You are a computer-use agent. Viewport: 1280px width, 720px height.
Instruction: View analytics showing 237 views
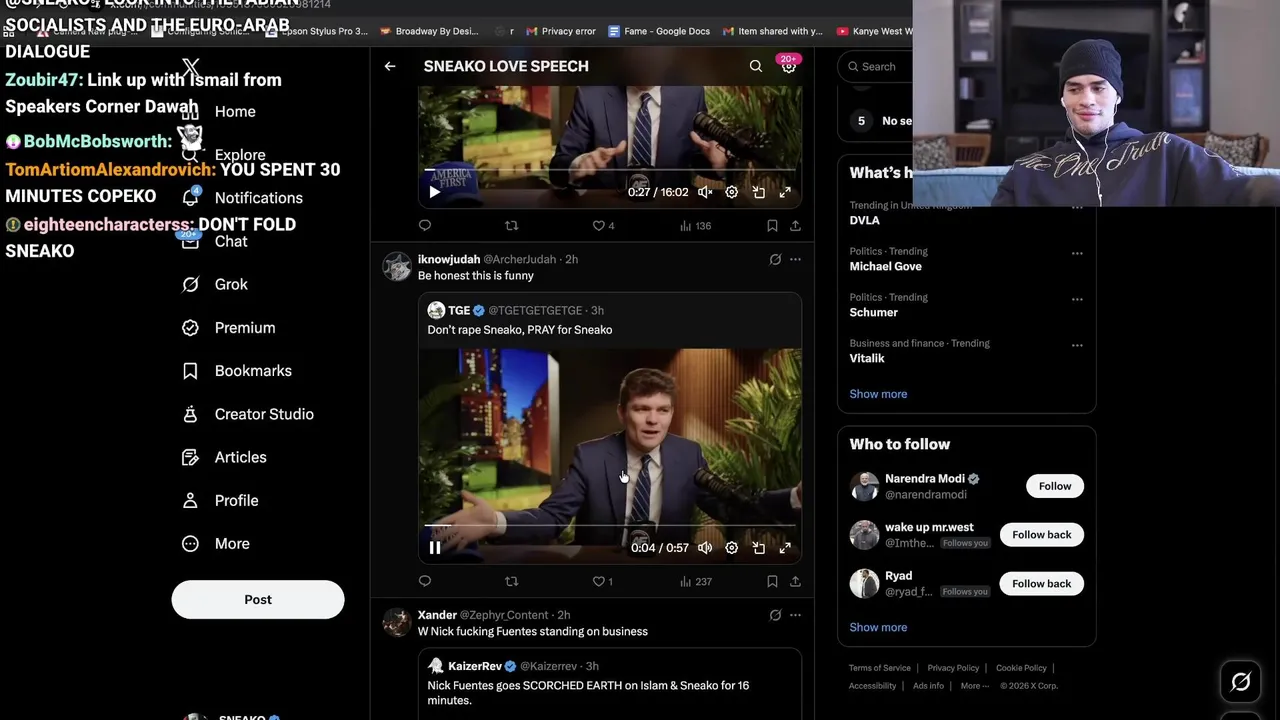pos(695,581)
